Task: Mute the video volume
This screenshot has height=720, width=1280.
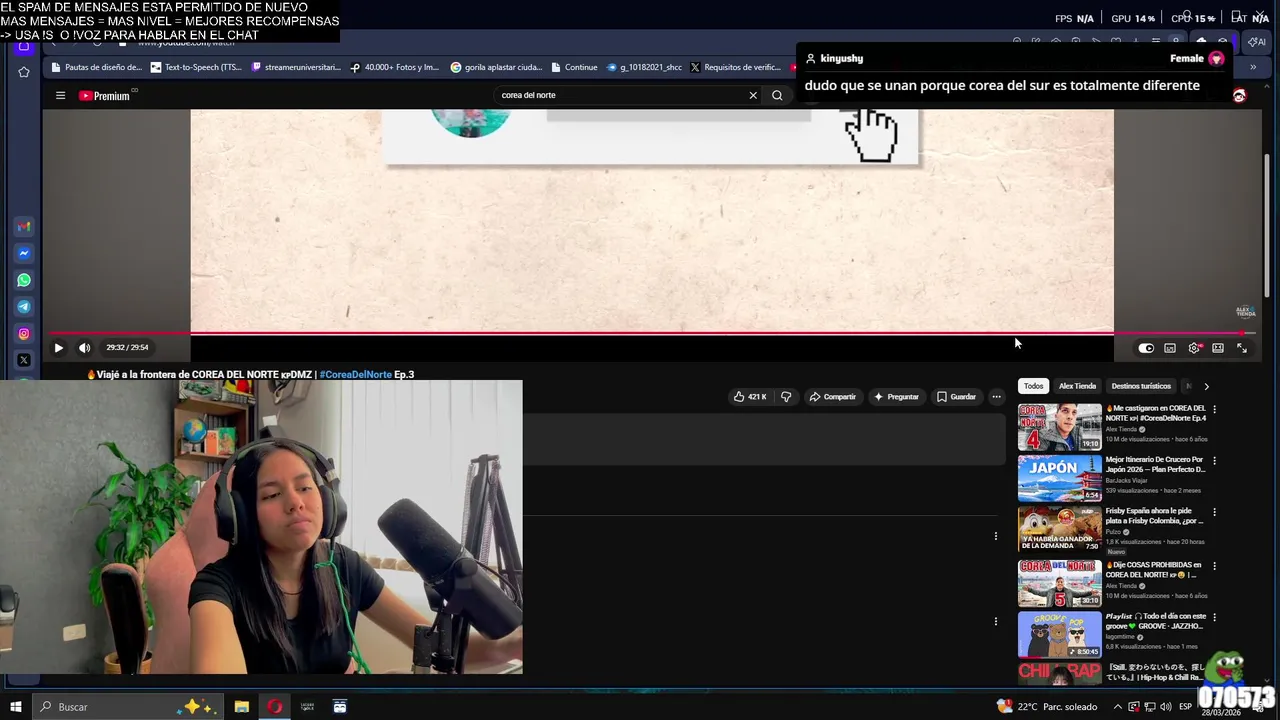Action: pos(84,348)
